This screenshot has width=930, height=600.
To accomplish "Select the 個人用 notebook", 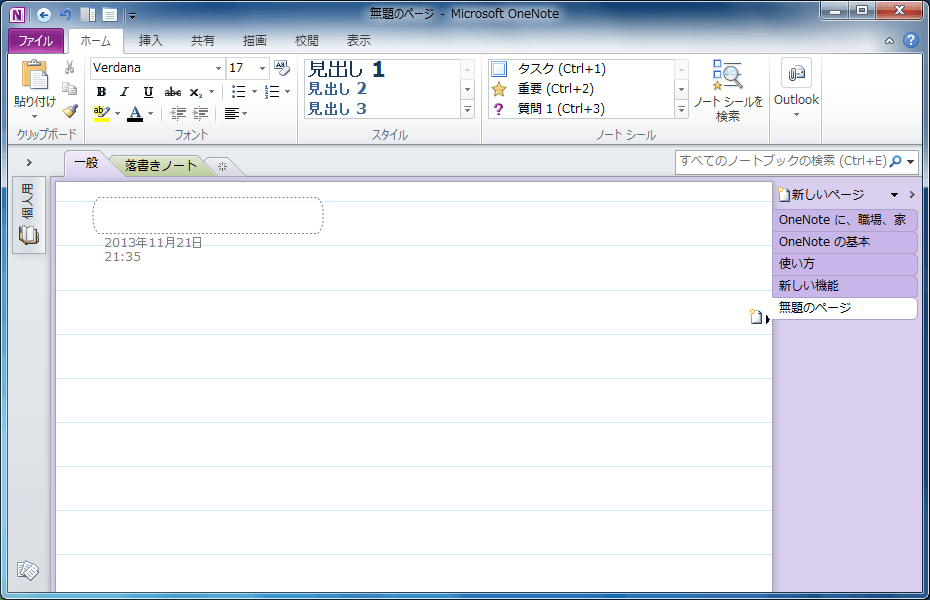I will coord(28,215).
